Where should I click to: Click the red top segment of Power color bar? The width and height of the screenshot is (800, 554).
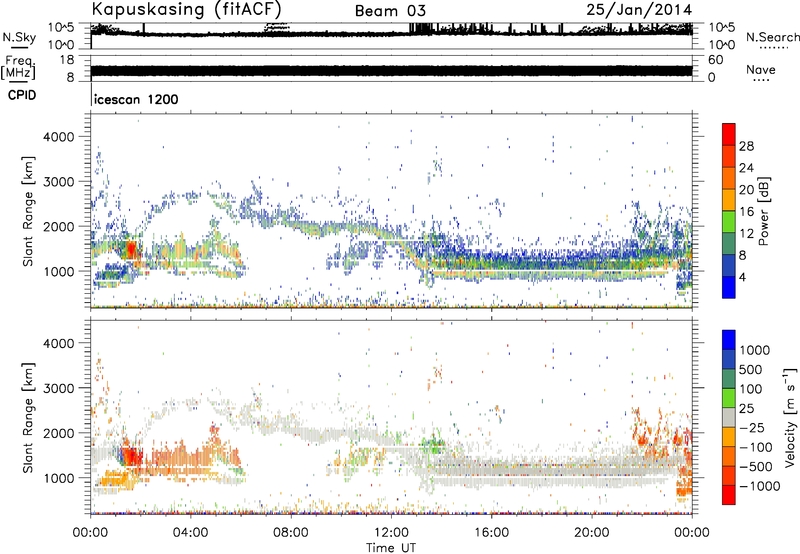click(x=729, y=134)
